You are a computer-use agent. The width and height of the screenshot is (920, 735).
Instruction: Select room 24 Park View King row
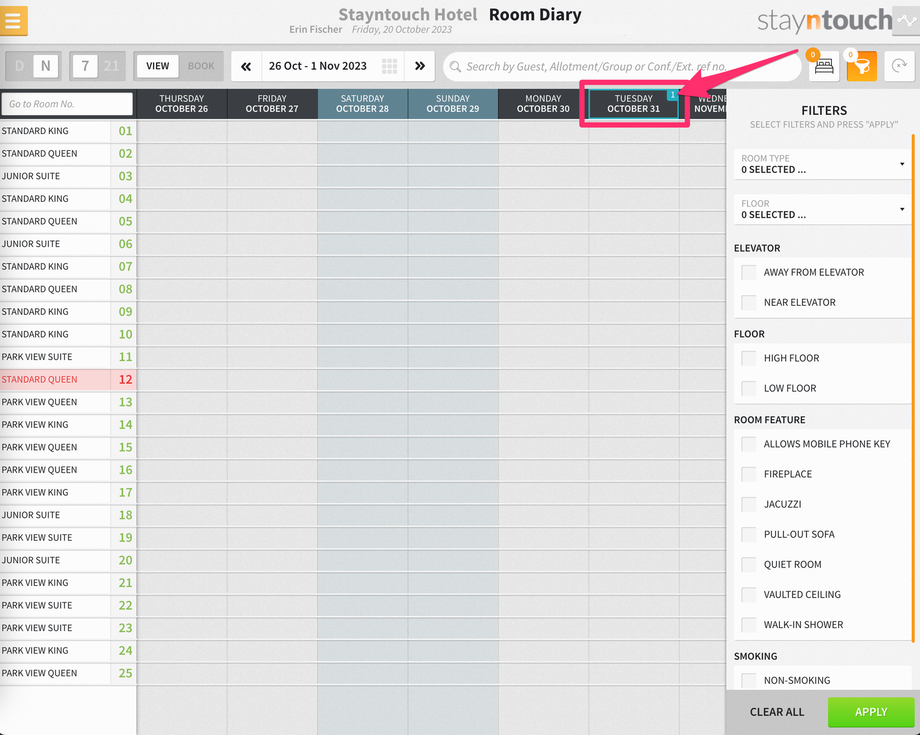pos(68,651)
